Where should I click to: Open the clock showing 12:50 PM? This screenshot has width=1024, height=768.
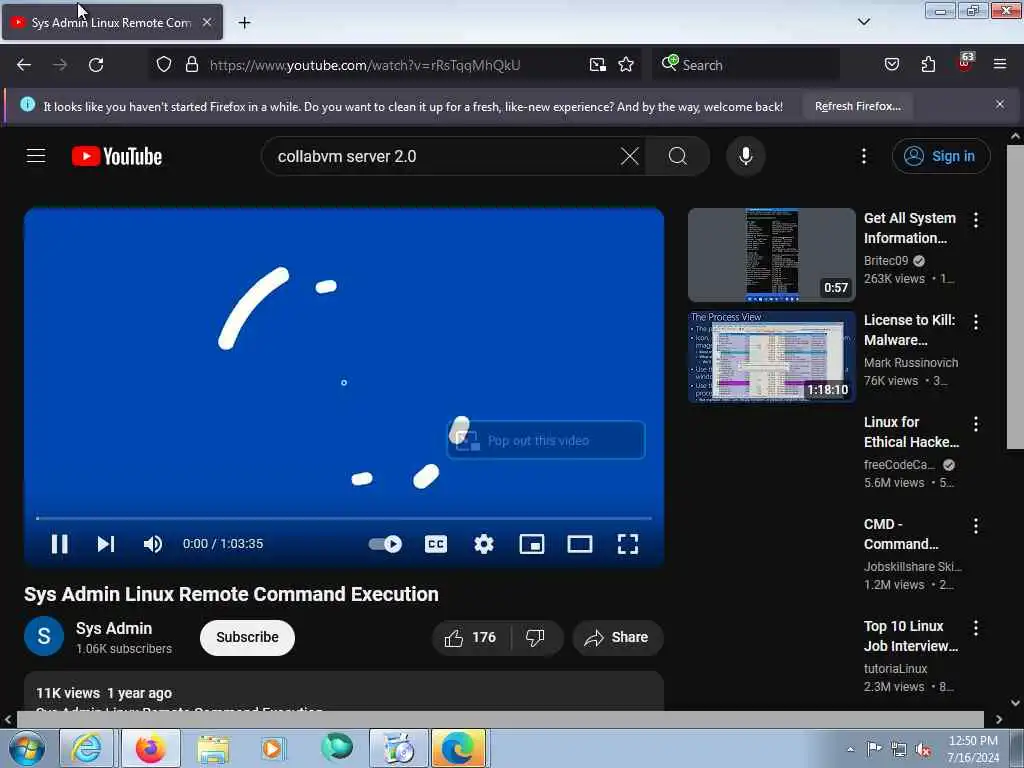pyautogui.click(x=973, y=749)
